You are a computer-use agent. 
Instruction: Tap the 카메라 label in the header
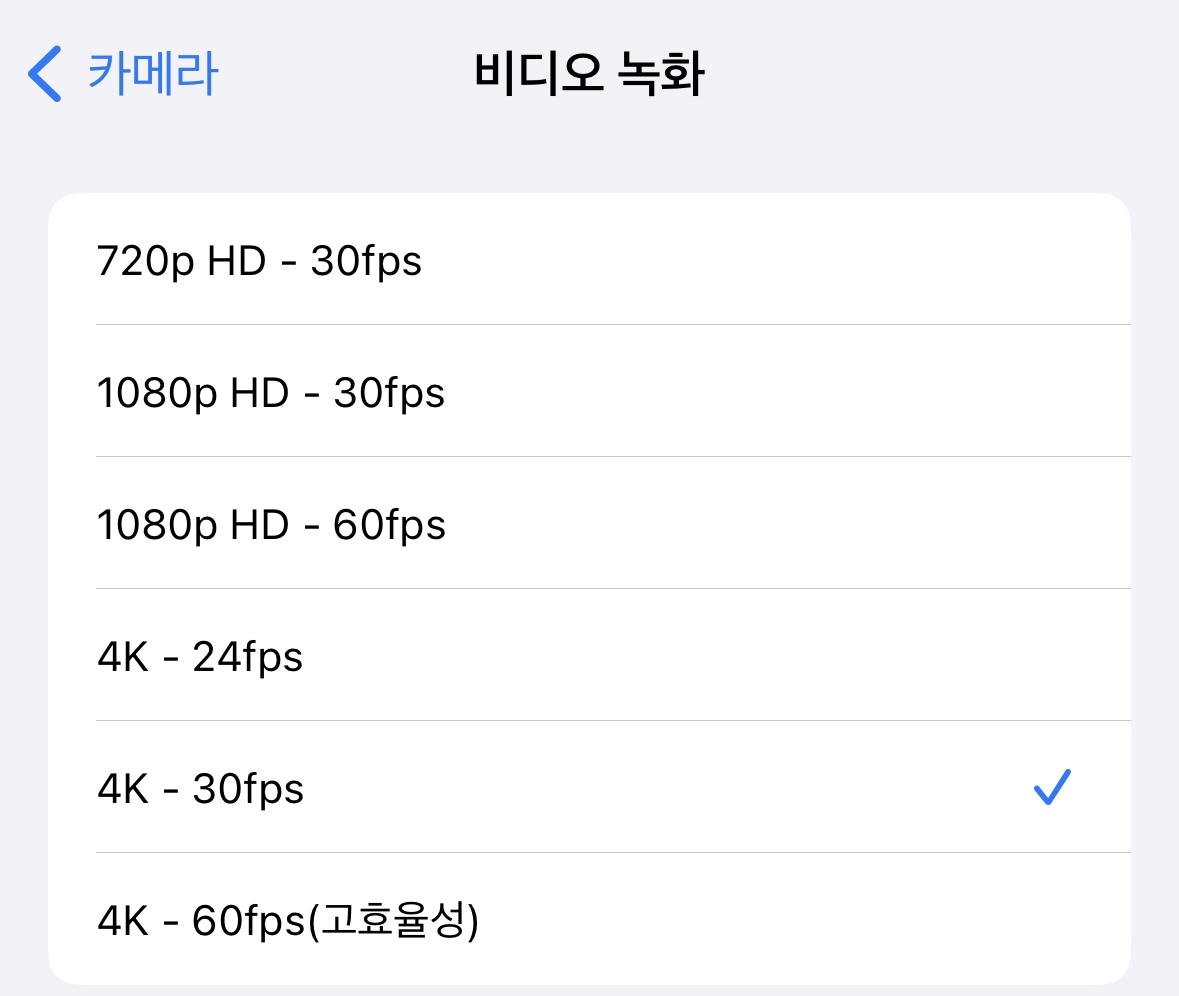point(155,71)
